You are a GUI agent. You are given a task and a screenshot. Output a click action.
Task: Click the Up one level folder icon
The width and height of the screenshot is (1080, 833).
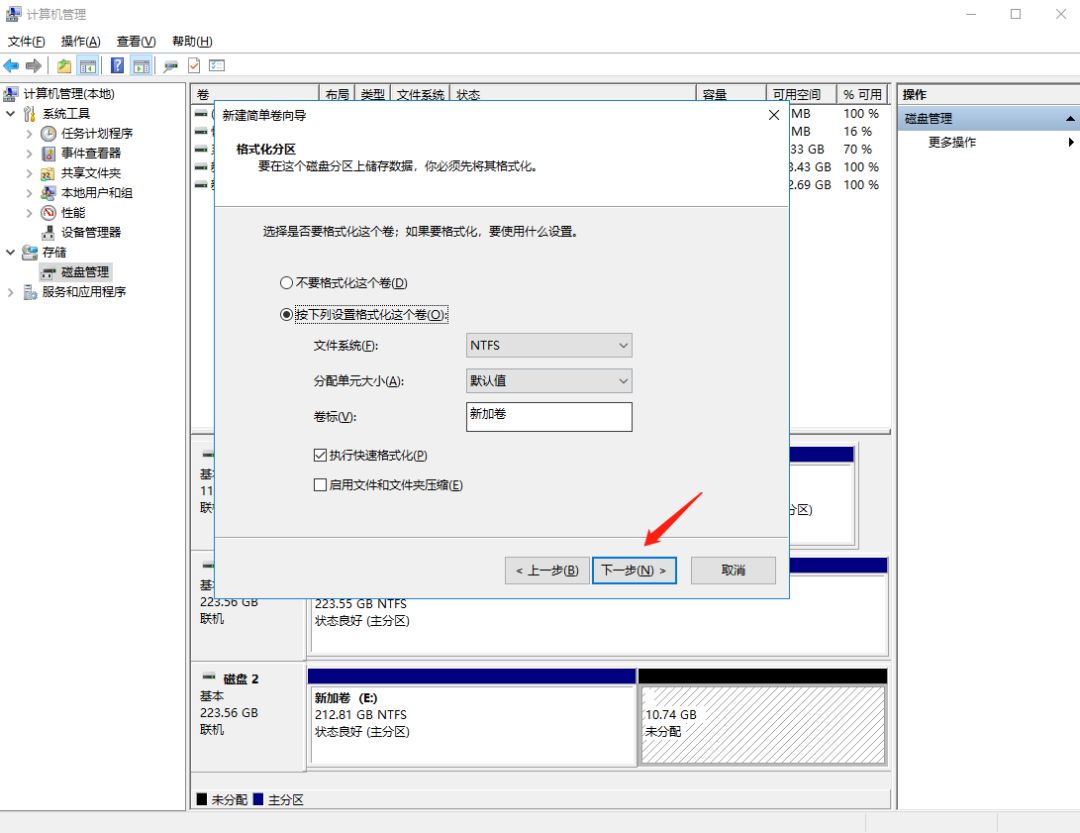64,65
